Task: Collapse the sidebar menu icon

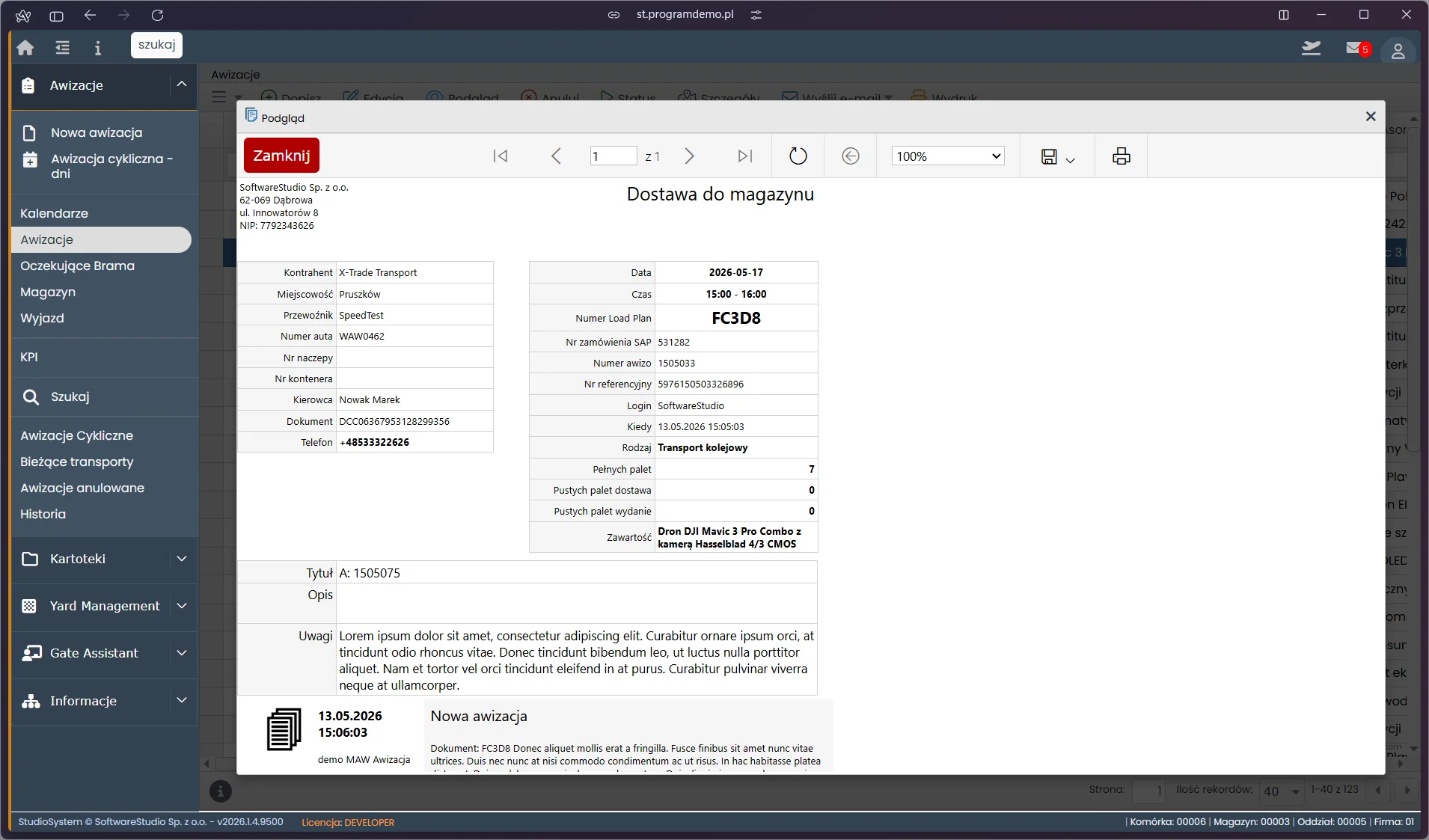Action: (63, 48)
